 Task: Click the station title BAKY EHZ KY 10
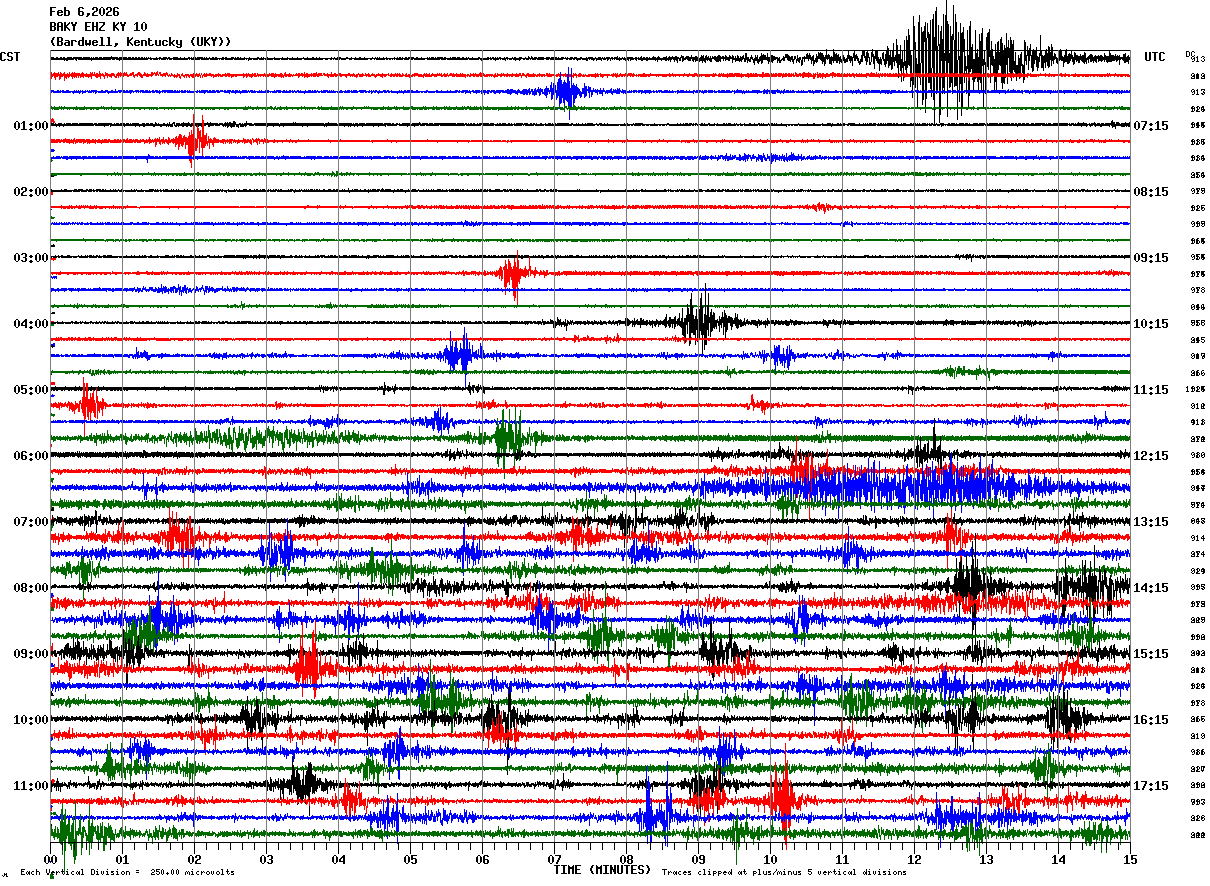[98, 27]
